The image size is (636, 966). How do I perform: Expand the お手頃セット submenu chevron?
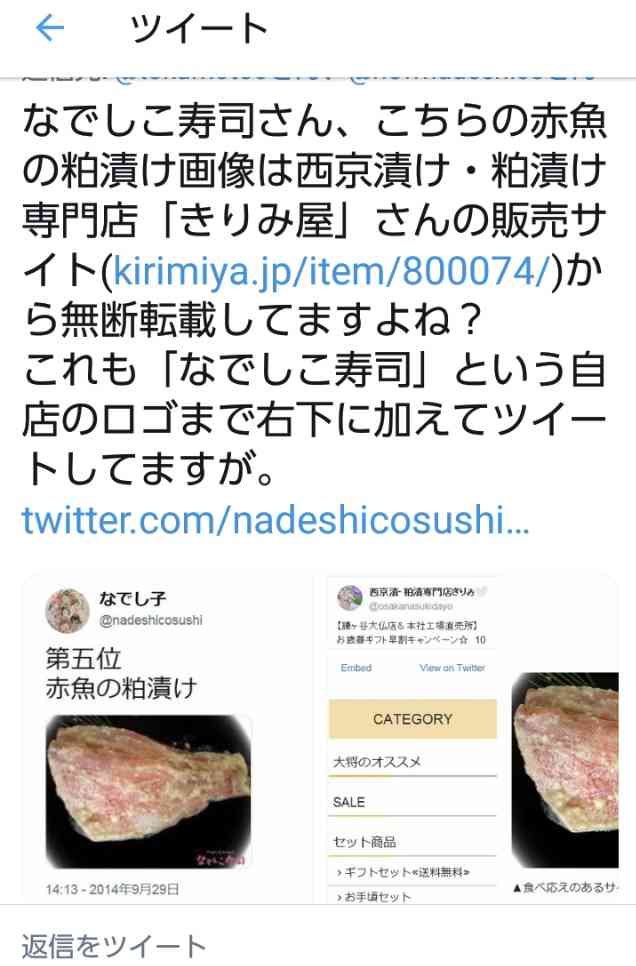pos(339,898)
